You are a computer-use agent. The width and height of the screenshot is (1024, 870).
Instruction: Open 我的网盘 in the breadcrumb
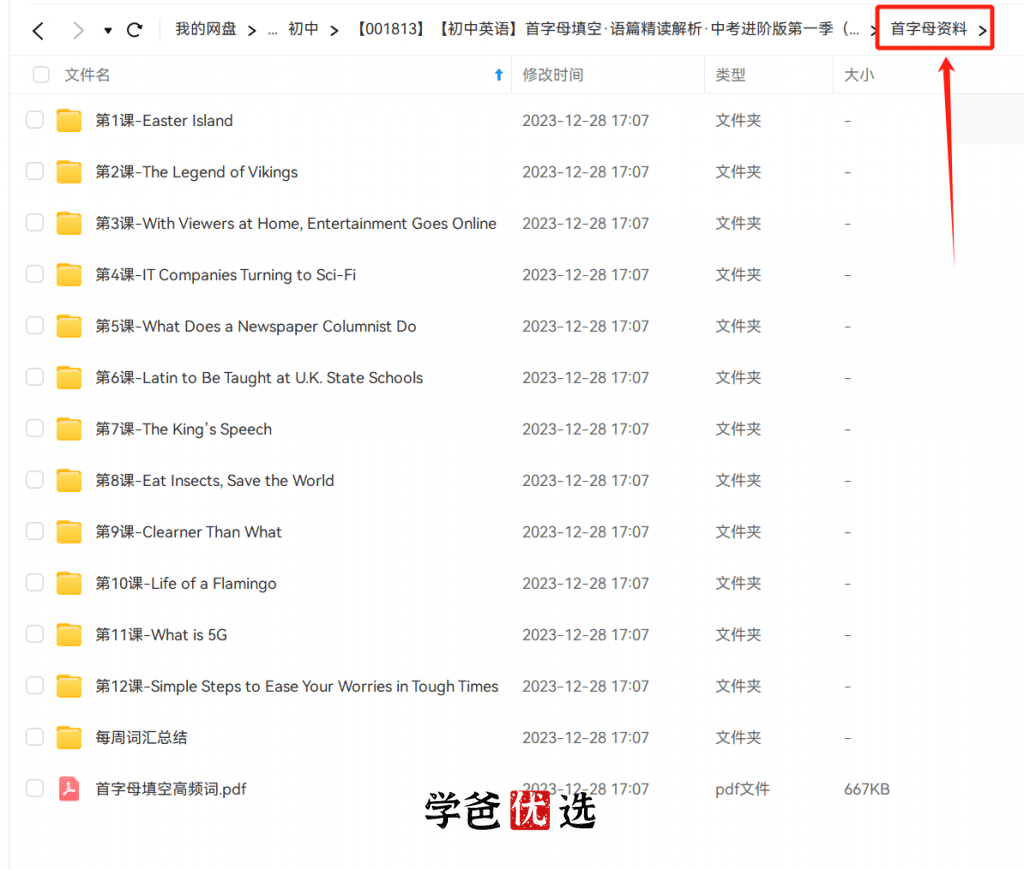206,29
